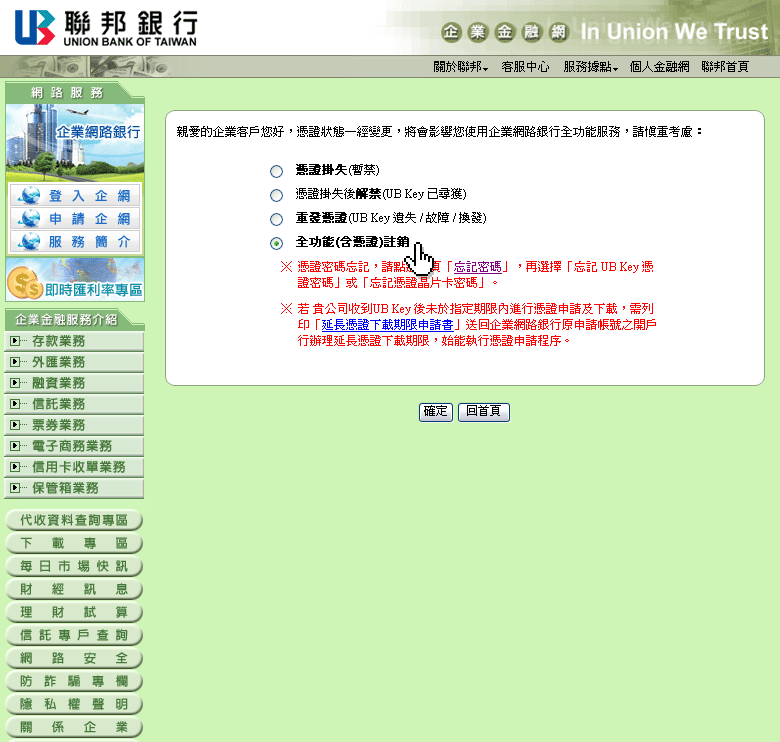
Task: Expand the 外匯業務 arrow icon
Action: pyautogui.click(x=15, y=362)
